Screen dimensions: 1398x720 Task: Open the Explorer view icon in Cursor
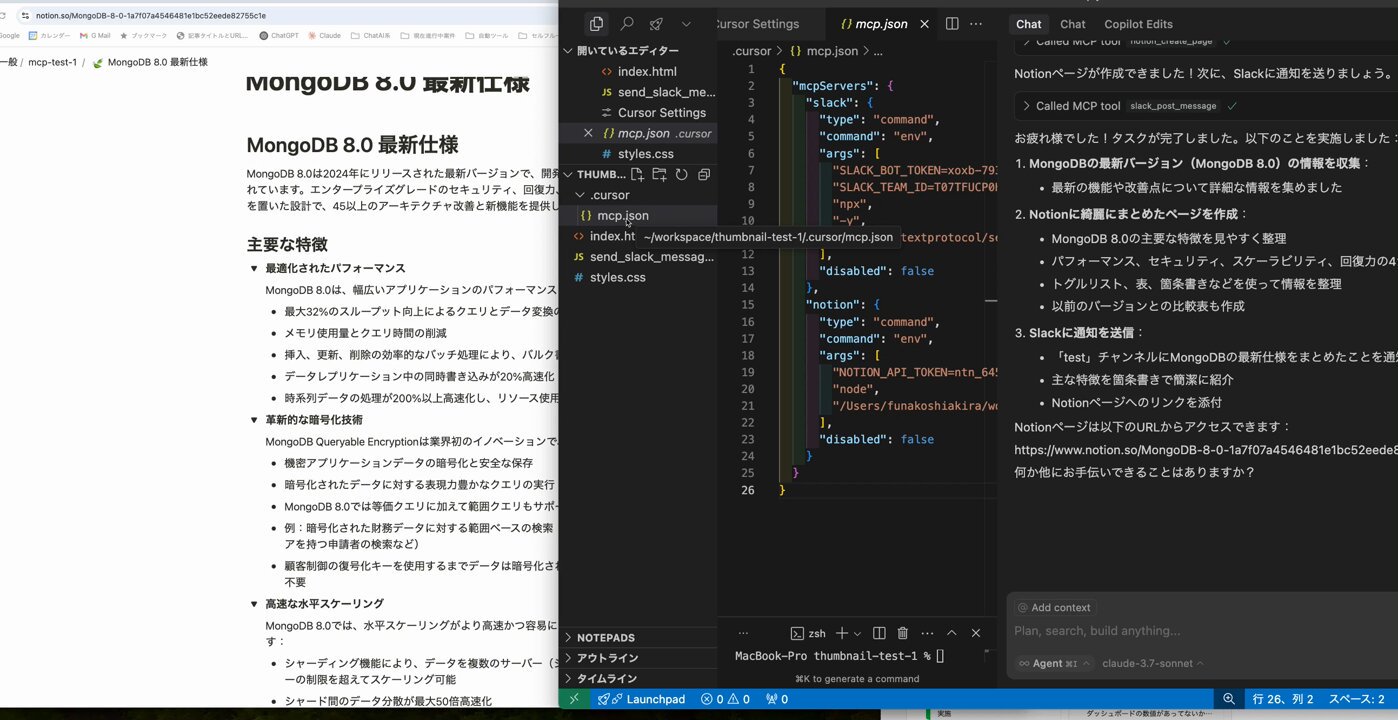(x=596, y=24)
